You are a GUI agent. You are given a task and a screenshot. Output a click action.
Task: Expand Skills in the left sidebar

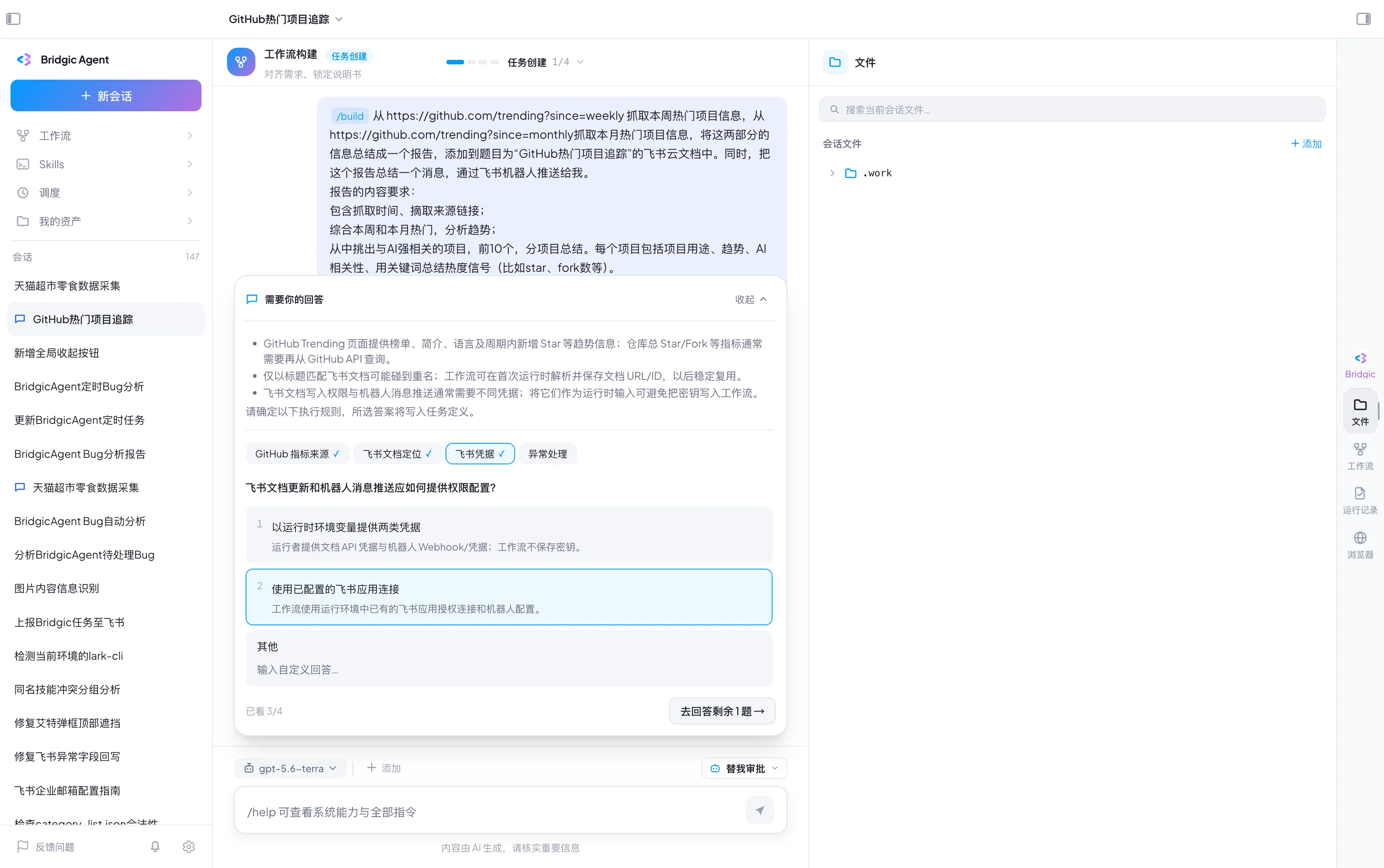(x=106, y=164)
